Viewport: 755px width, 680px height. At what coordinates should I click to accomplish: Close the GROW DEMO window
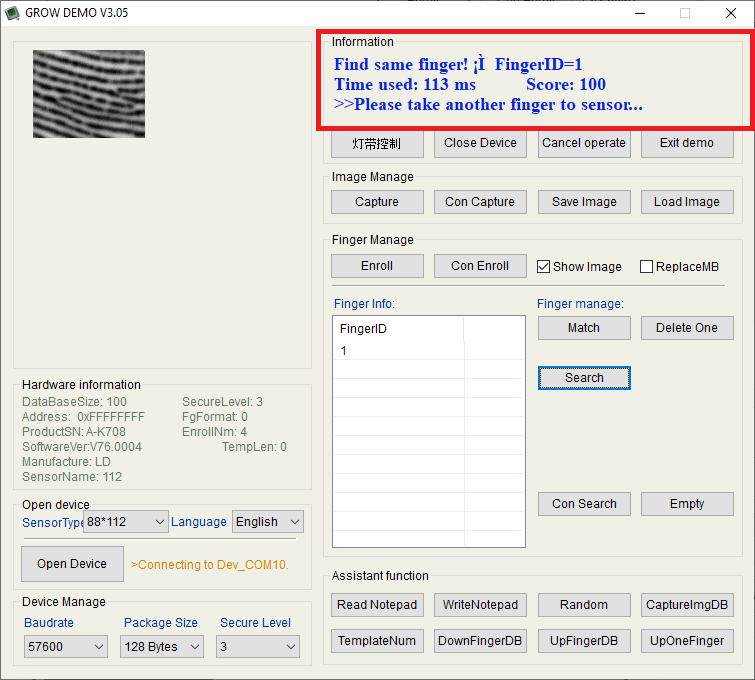pos(731,13)
